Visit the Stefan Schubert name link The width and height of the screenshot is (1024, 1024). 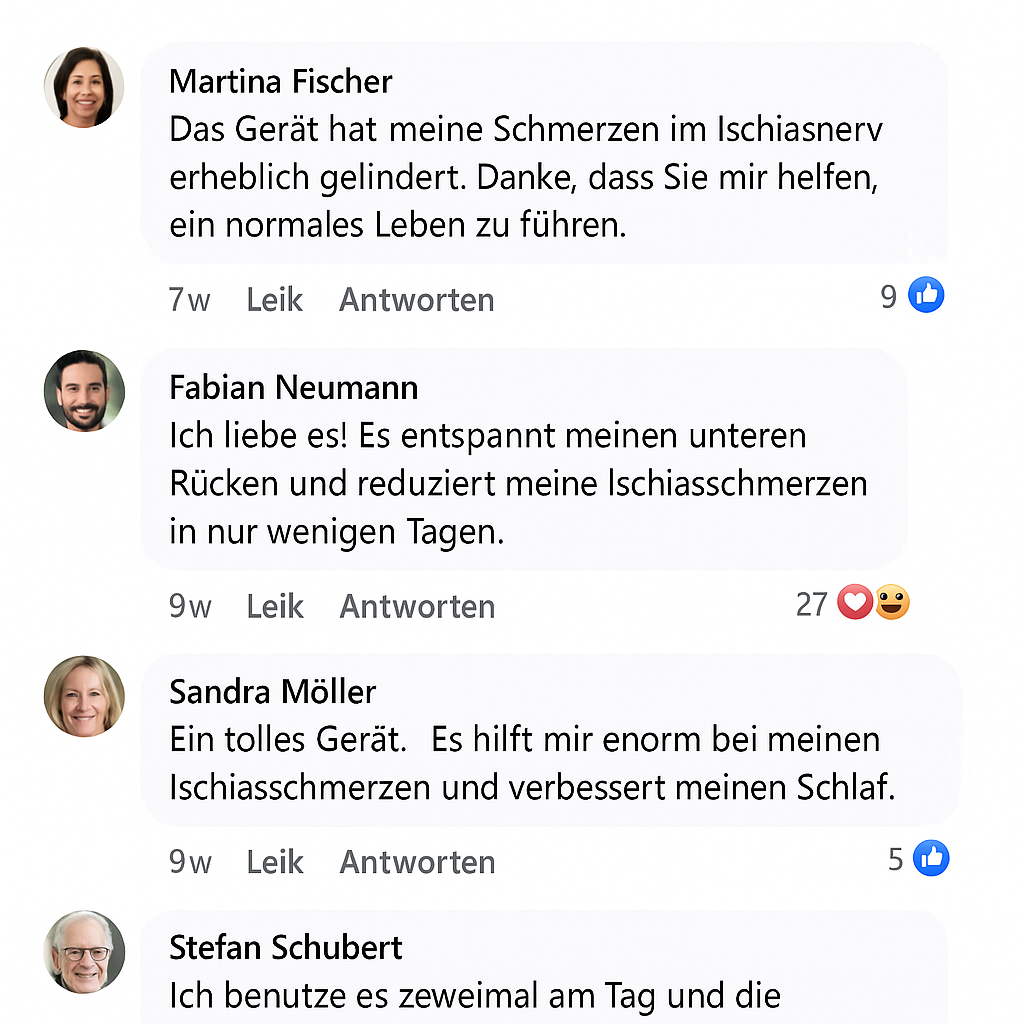tap(286, 947)
